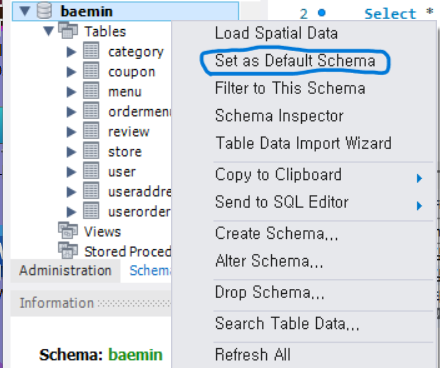Choose Drop Schema menu entry
The width and height of the screenshot is (440, 368).
(270, 292)
